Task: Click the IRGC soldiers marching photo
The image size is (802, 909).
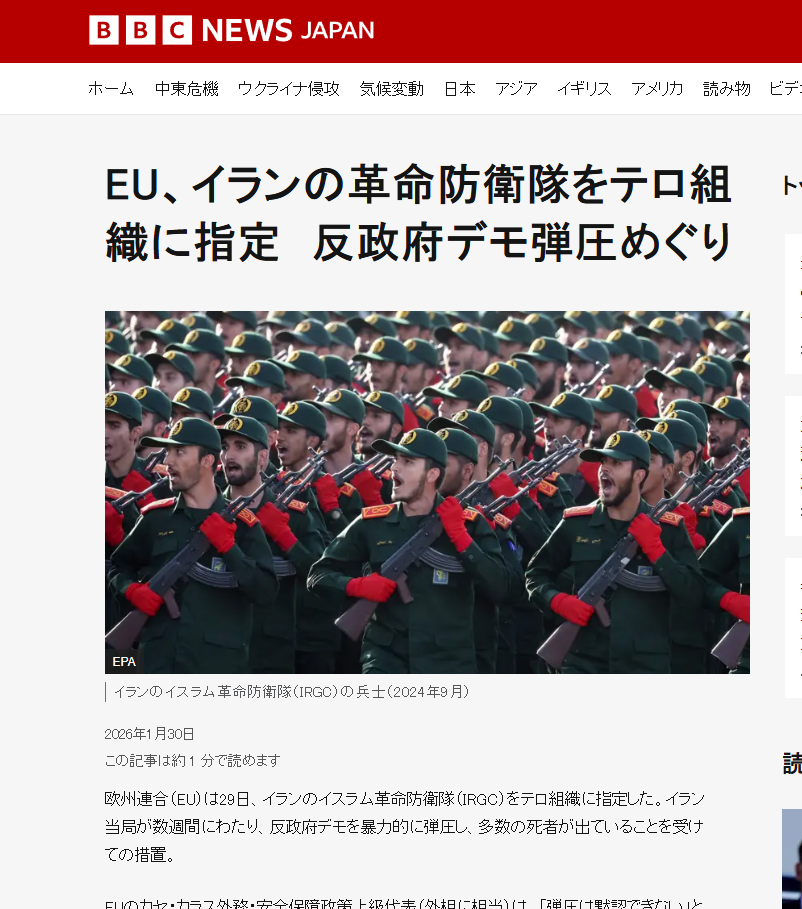Action: (x=427, y=492)
